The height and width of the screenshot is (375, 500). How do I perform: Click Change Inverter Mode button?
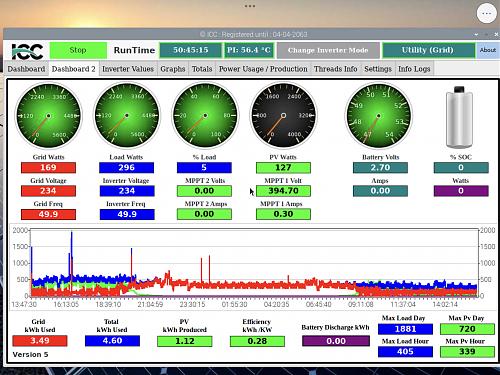click(328, 50)
